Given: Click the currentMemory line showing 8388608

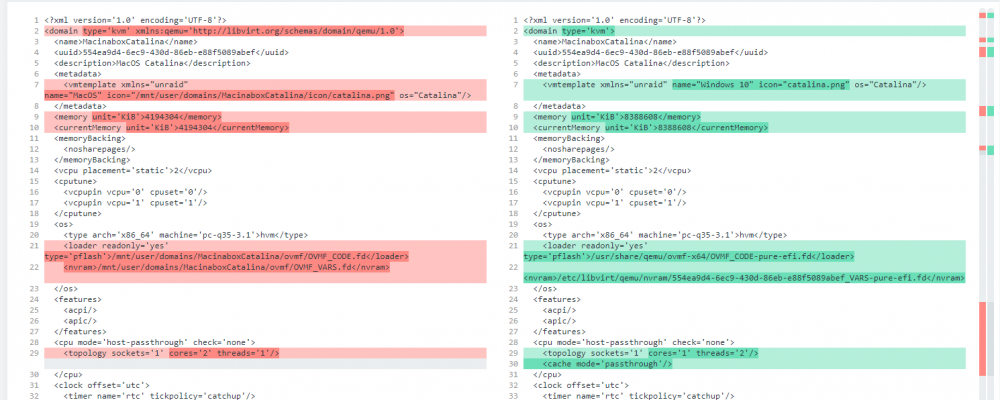Looking at the screenshot, I should 744,128.
